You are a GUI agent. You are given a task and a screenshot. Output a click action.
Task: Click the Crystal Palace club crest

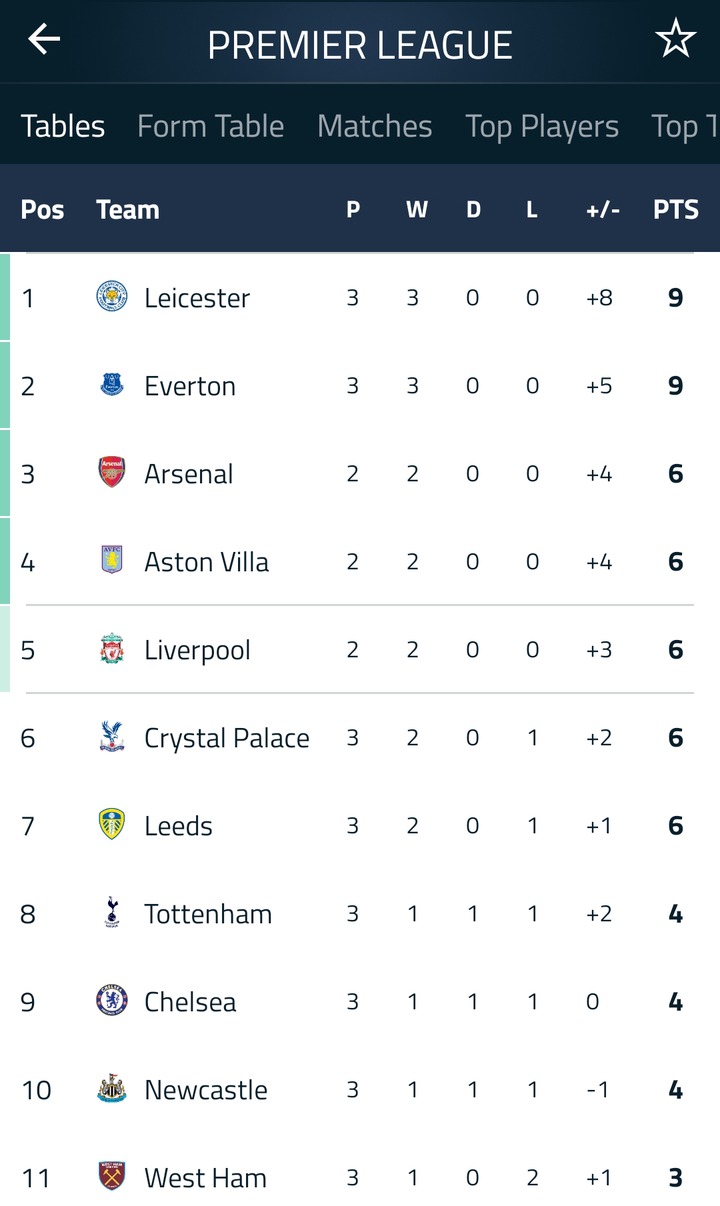pyautogui.click(x=111, y=737)
